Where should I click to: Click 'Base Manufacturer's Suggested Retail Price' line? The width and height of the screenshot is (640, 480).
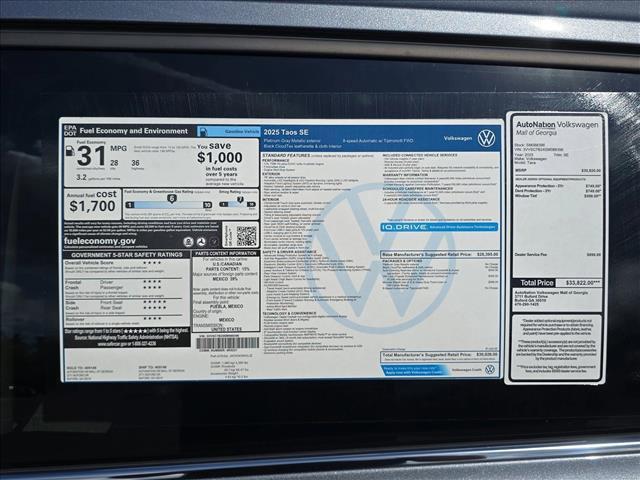(440, 254)
